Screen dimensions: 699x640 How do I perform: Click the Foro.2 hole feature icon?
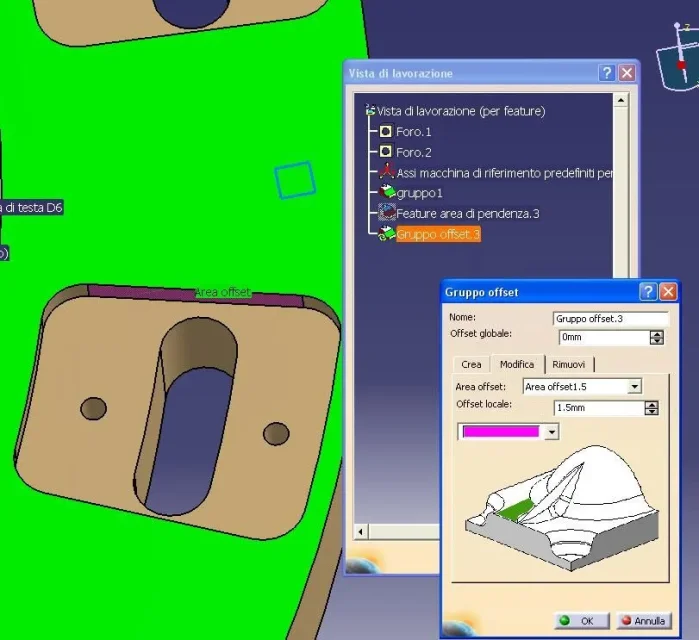386,152
